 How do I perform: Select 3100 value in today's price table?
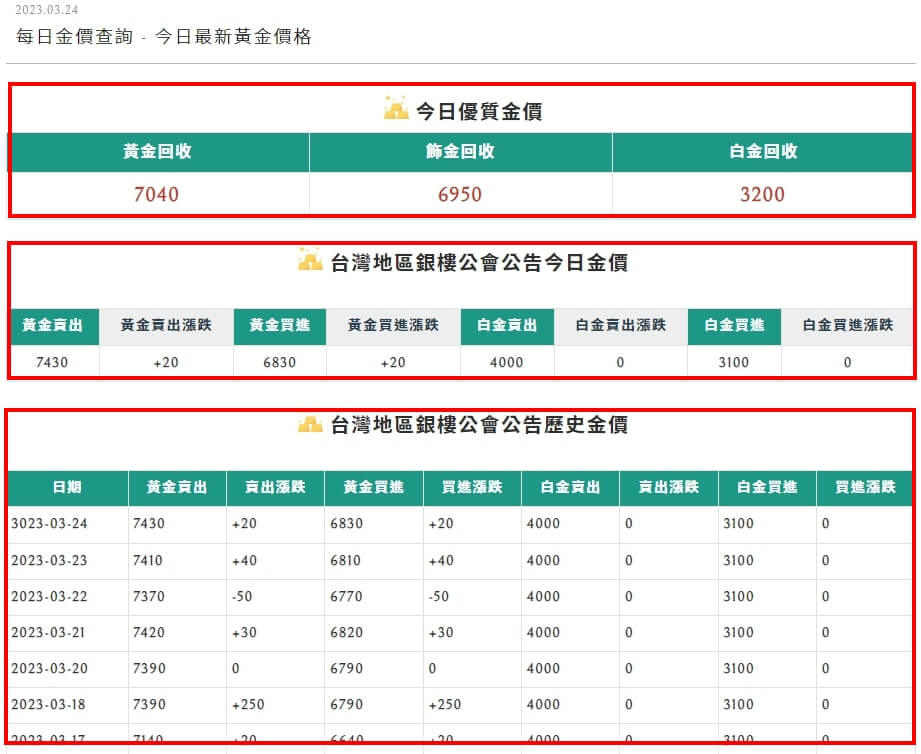tap(734, 362)
